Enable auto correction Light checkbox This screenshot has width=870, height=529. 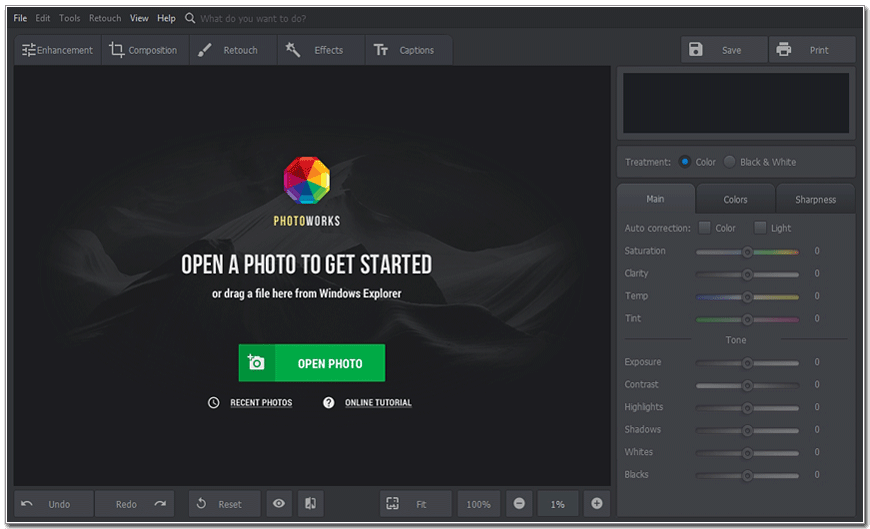(x=760, y=228)
